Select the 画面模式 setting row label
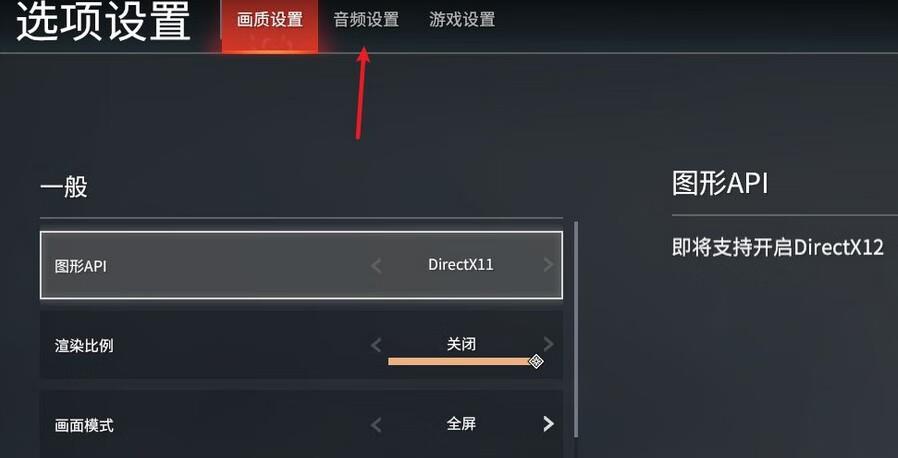This screenshot has width=898, height=458. [x=84, y=425]
